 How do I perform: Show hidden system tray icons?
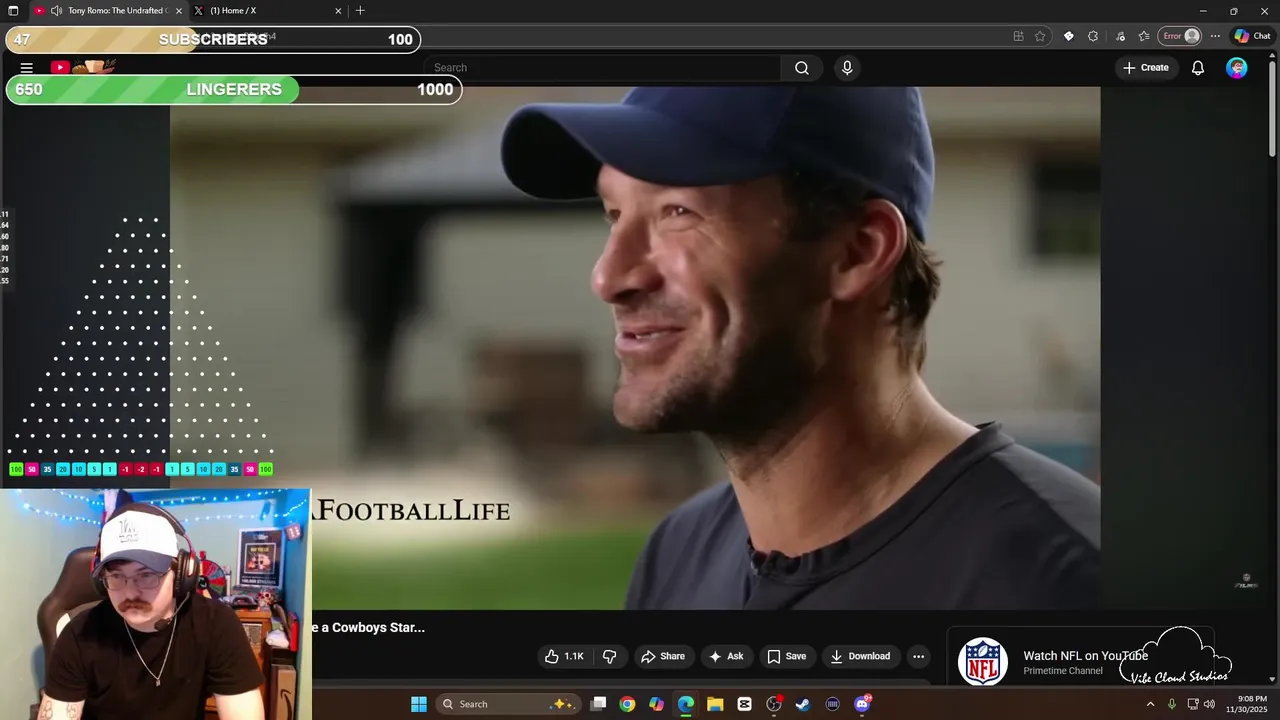click(1150, 704)
